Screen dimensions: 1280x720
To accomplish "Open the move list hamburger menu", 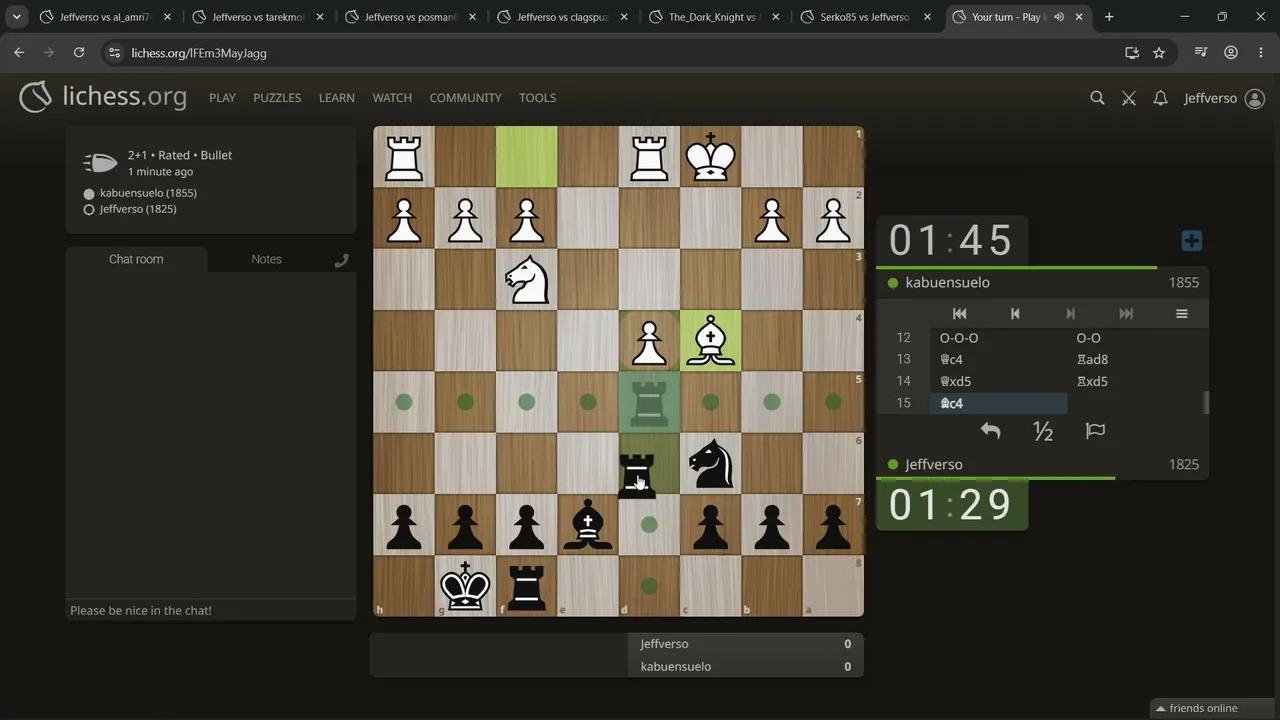I will 1181,314.
